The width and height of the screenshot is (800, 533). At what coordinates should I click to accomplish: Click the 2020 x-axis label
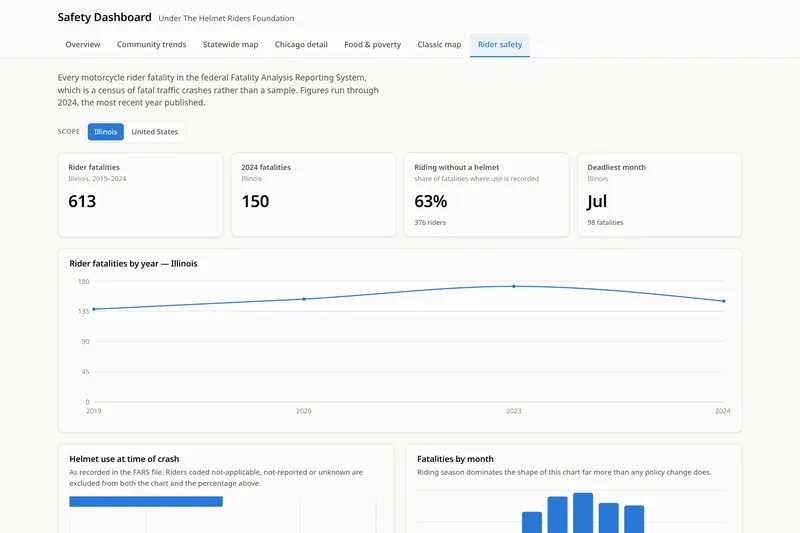(x=304, y=411)
